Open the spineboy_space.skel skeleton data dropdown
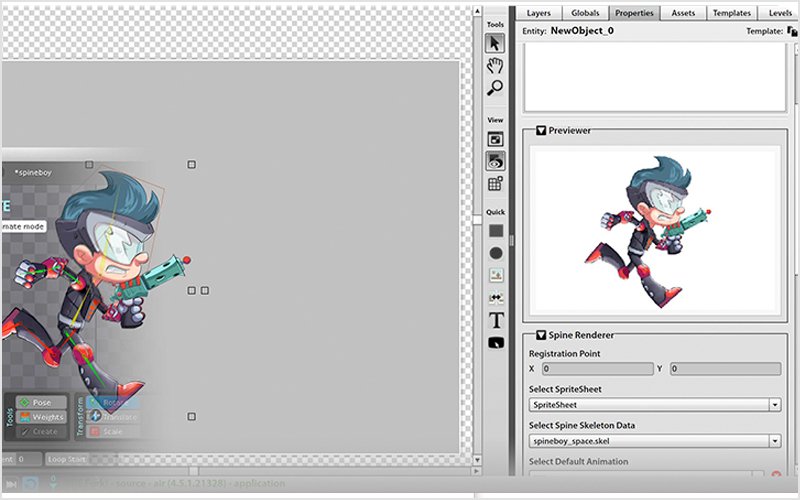 [x=655, y=441]
